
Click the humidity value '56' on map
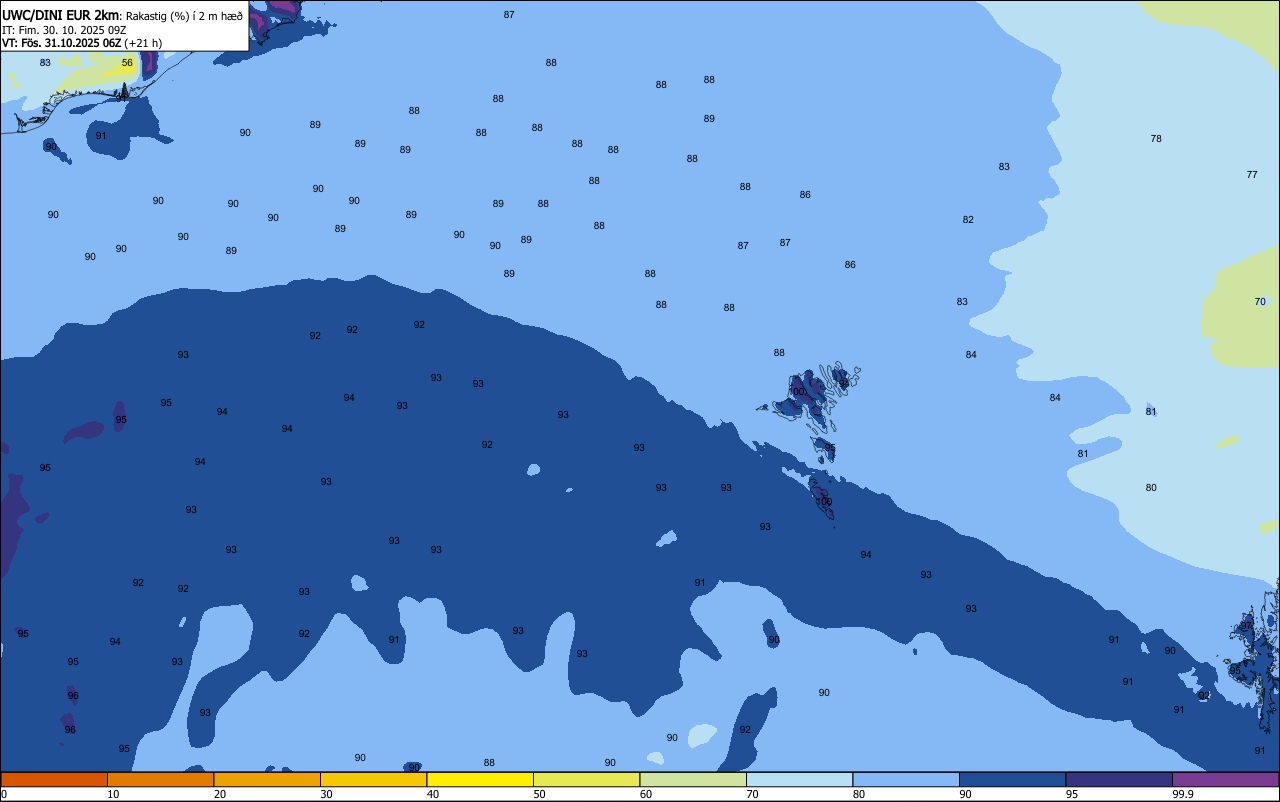[x=127, y=63]
